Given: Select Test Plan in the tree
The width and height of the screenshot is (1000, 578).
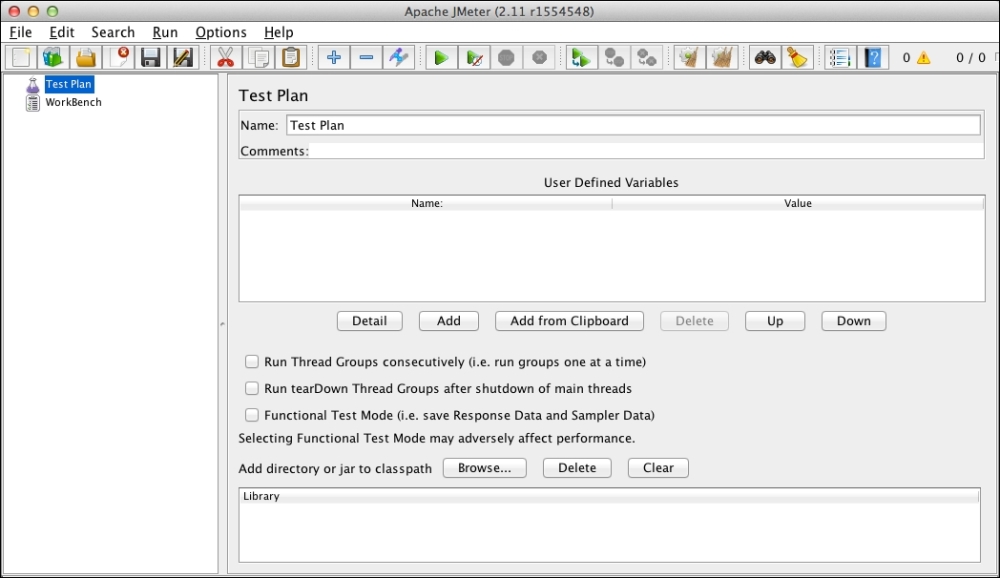Looking at the screenshot, I should click(x=69, y=84).
